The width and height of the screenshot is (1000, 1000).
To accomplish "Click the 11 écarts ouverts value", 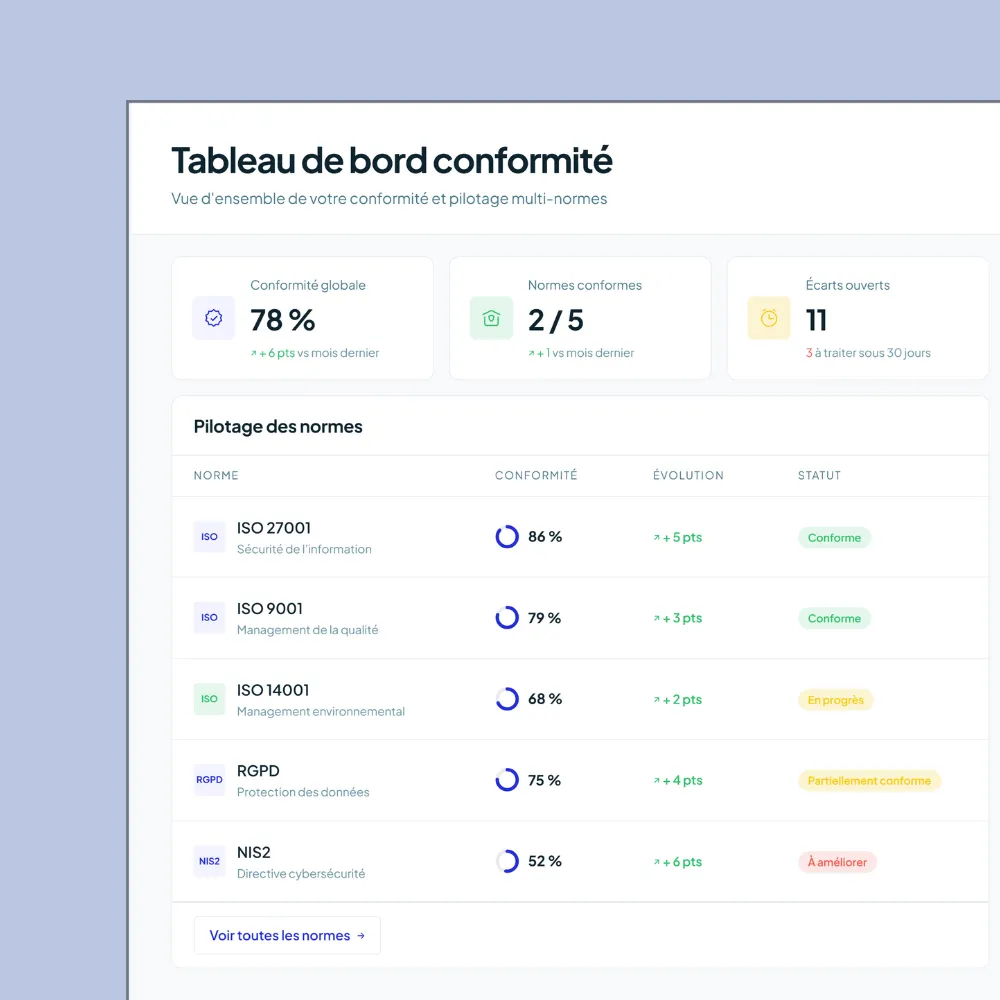I will click(816, 320).
